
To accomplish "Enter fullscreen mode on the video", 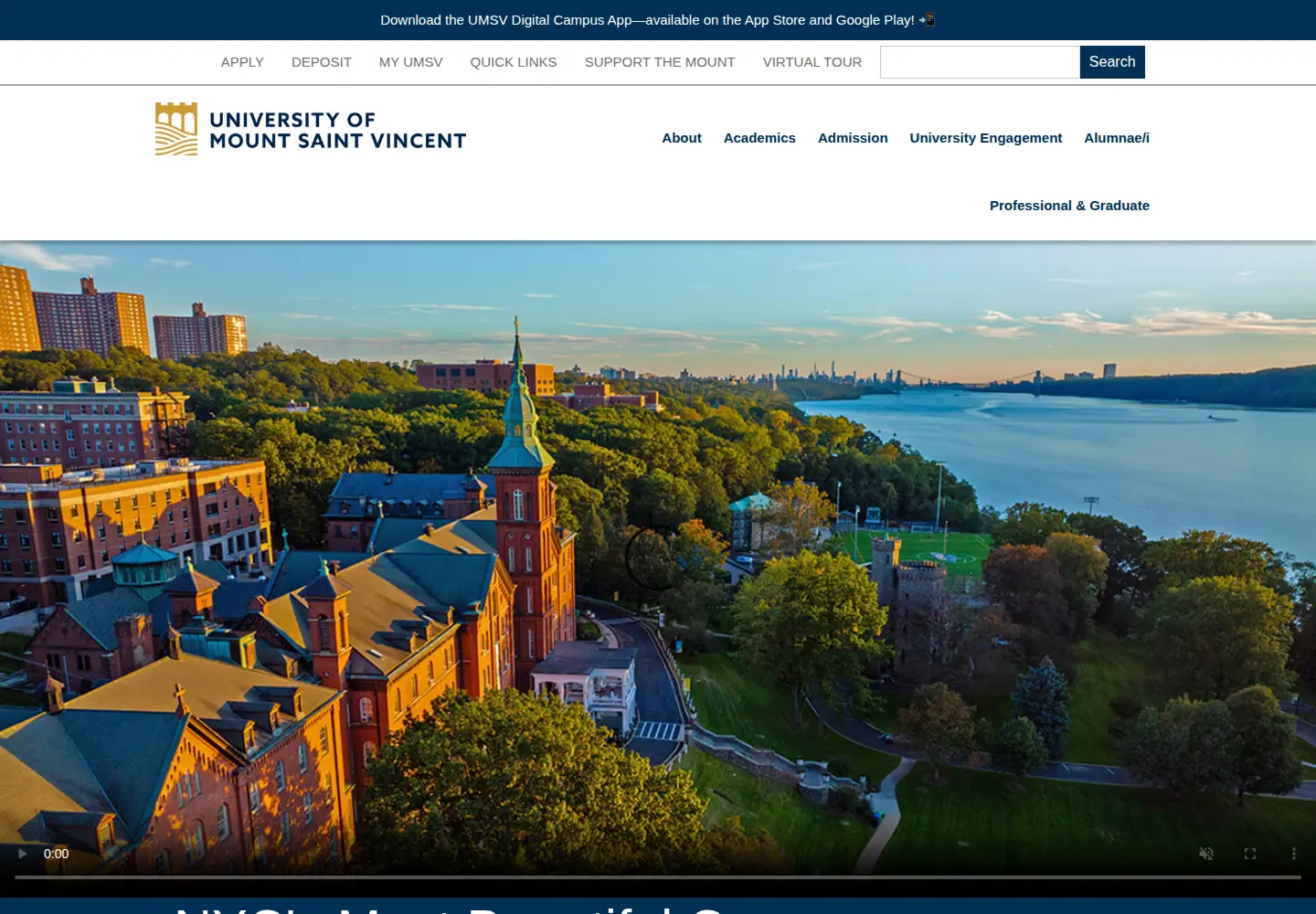I will tap(1250, 854).
